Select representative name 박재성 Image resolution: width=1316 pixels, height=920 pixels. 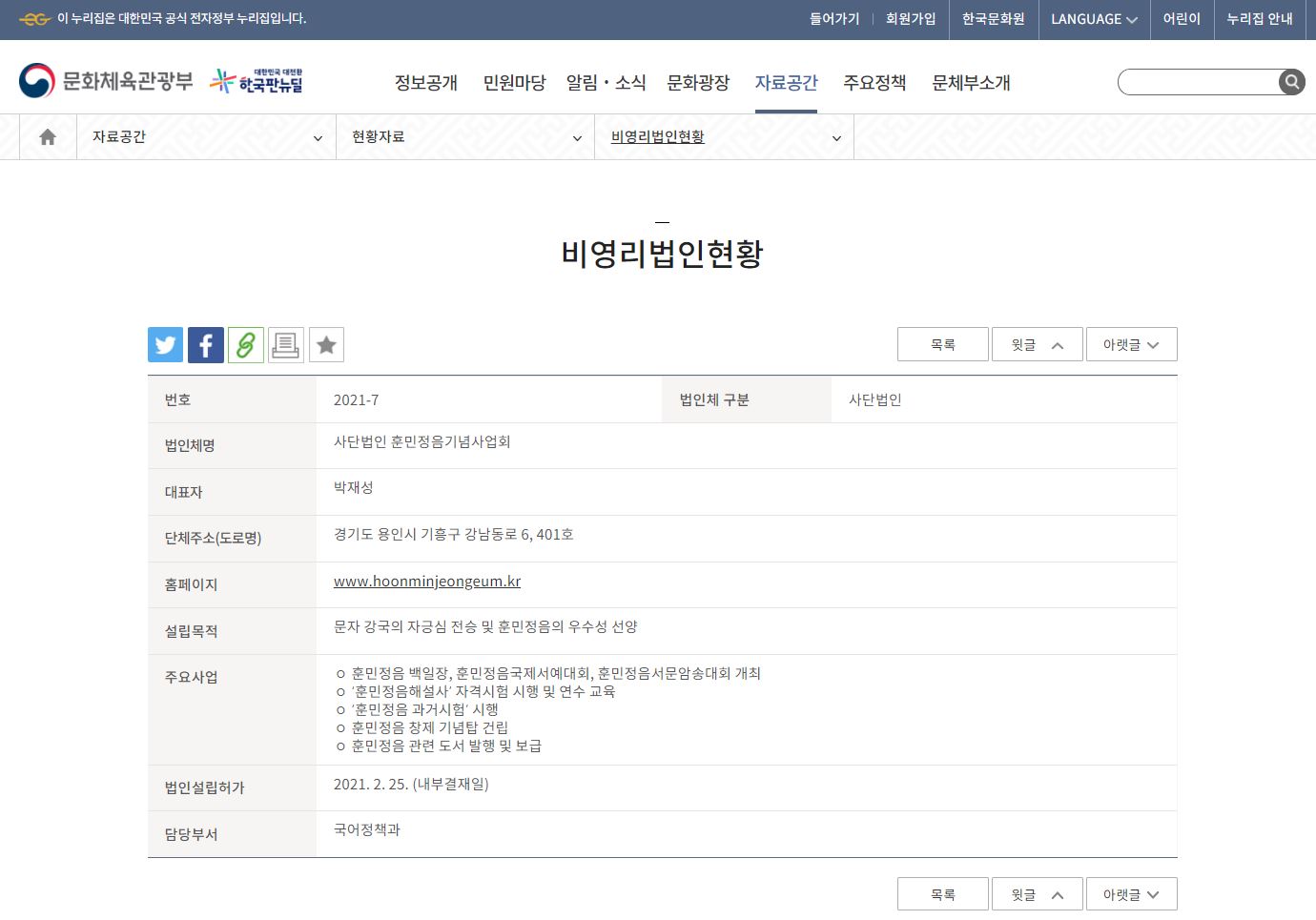coord(353,487)
